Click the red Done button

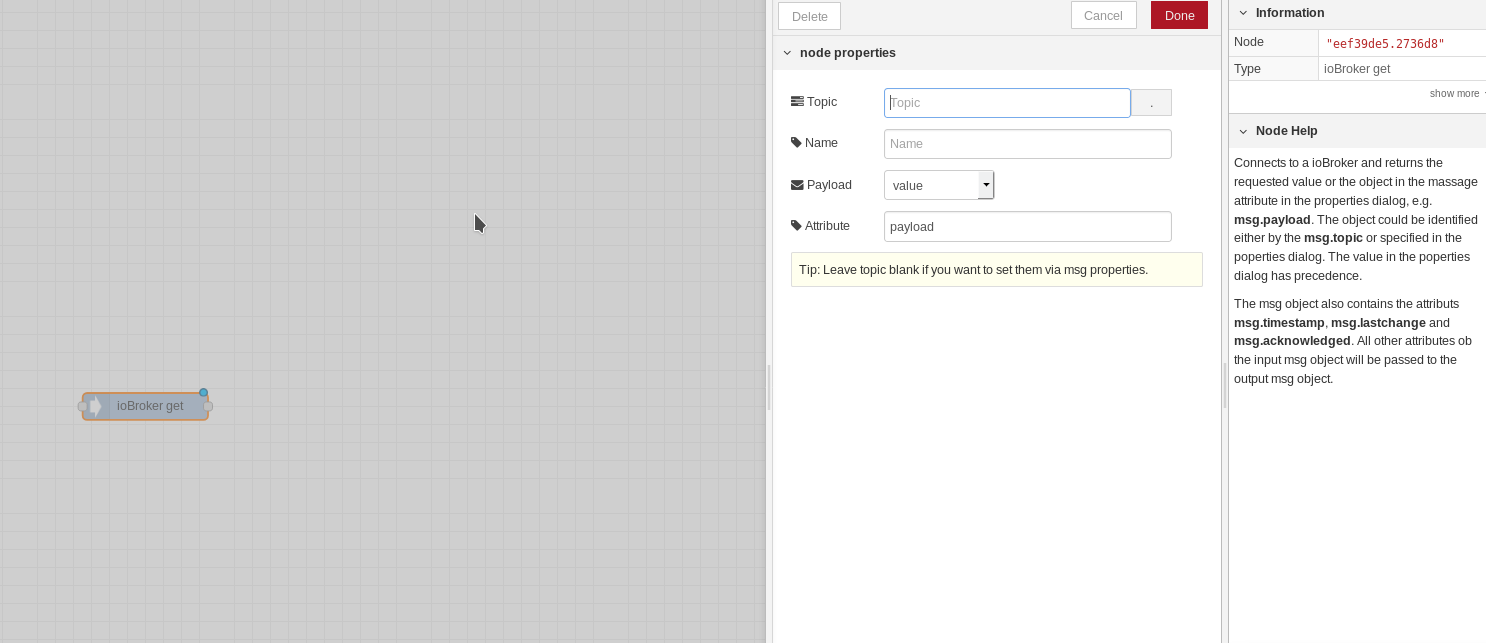[1179, 15]
